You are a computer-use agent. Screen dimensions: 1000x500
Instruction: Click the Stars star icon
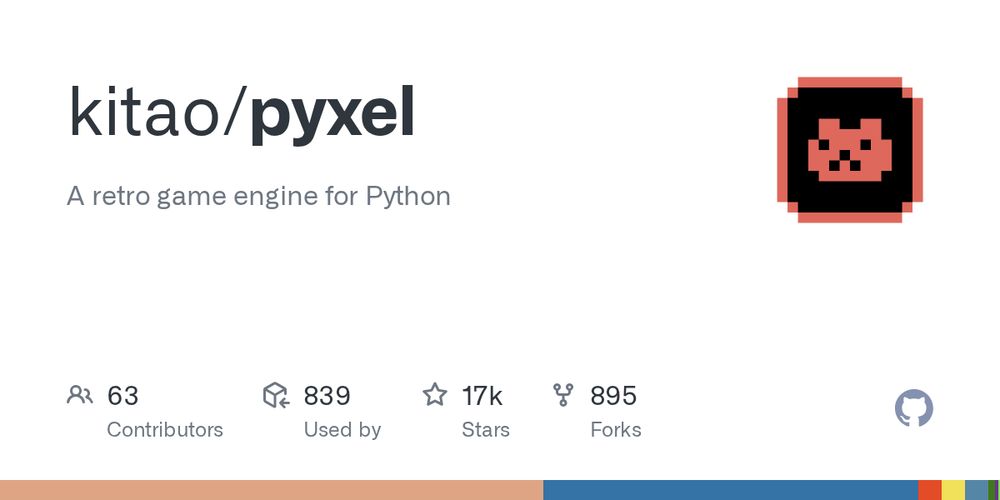[x=435, y=395]
